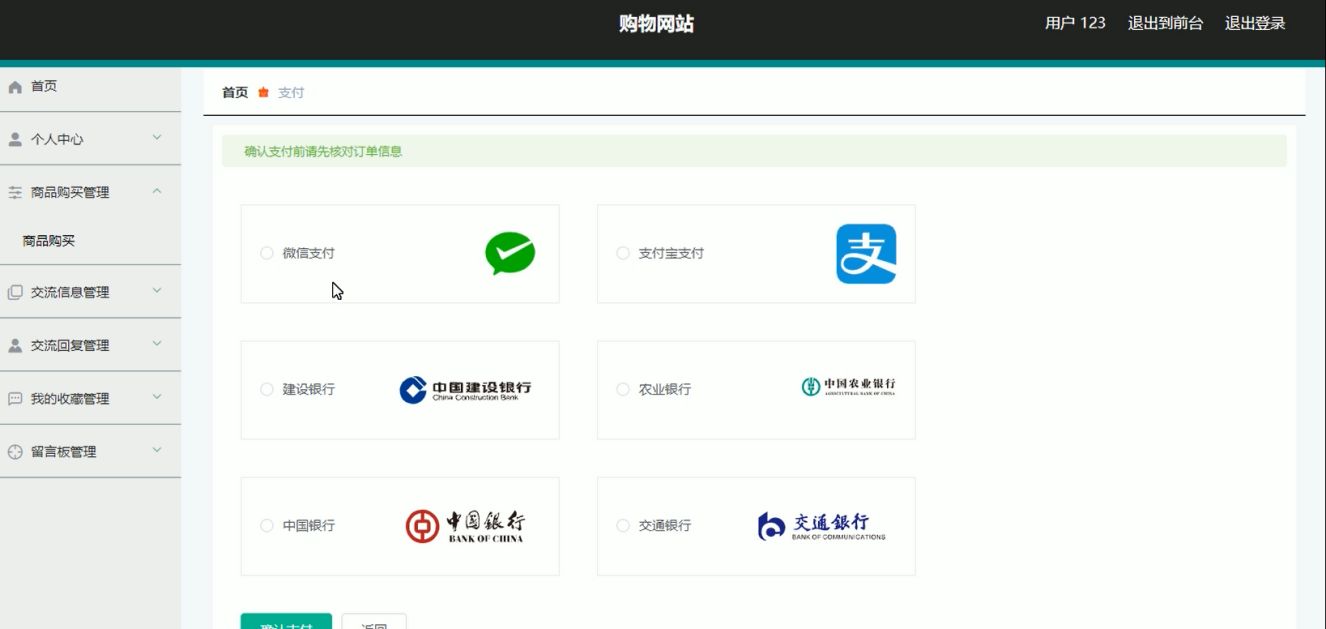This screenshot has height=629, width=1326.
Task: Expand the 交流回复管理 chevron
Action: click(x=157, y=344)
